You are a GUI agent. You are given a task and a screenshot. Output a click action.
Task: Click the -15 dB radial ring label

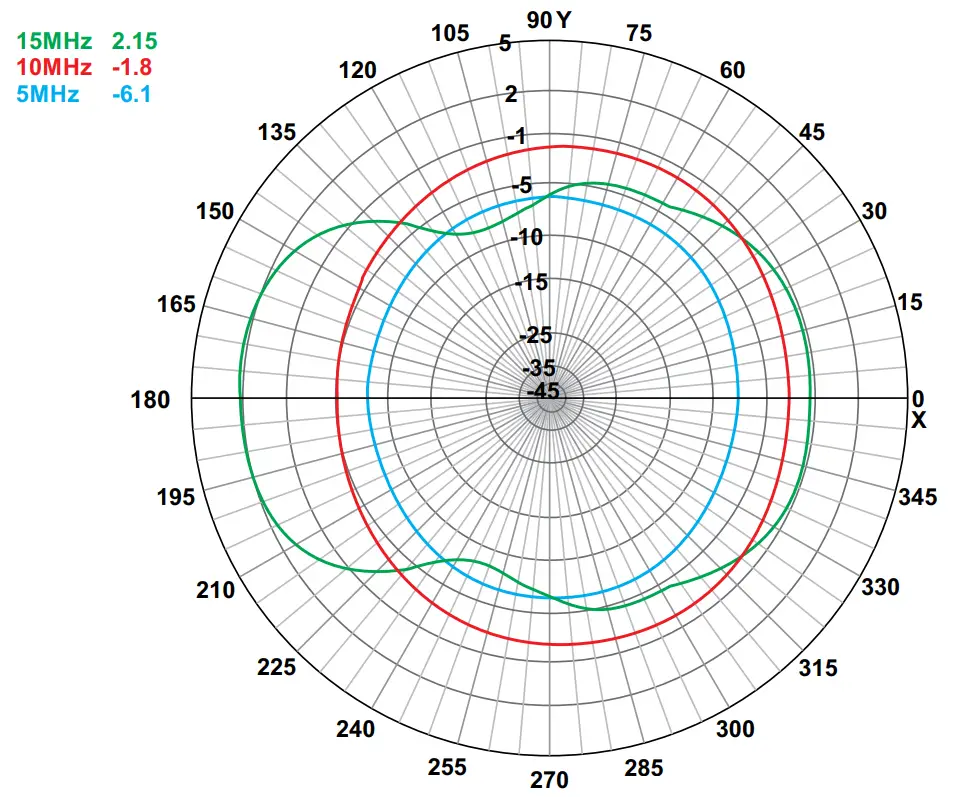pyautogui.click(x=532, y=283)
